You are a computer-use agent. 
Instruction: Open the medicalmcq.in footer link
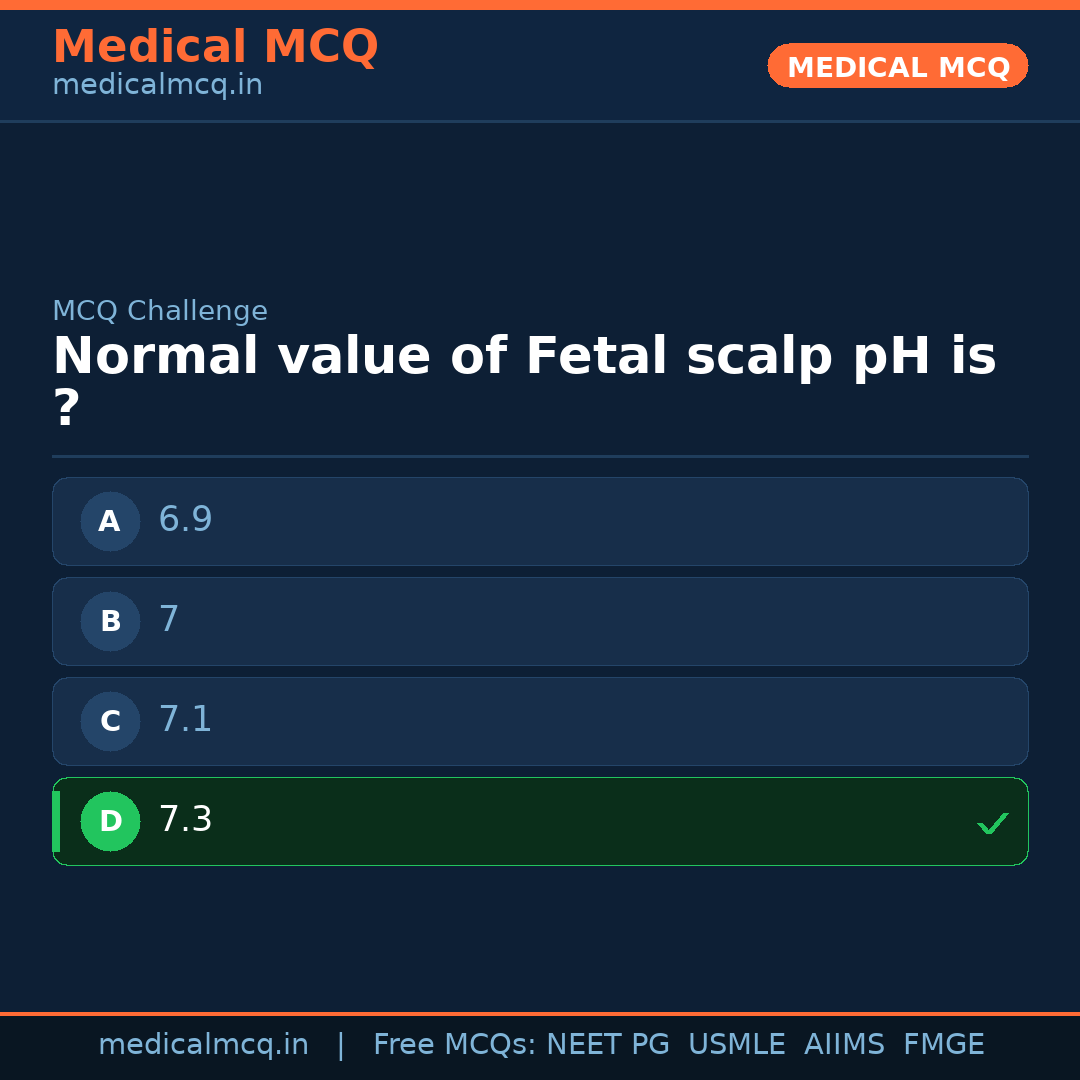[203, 1044]
